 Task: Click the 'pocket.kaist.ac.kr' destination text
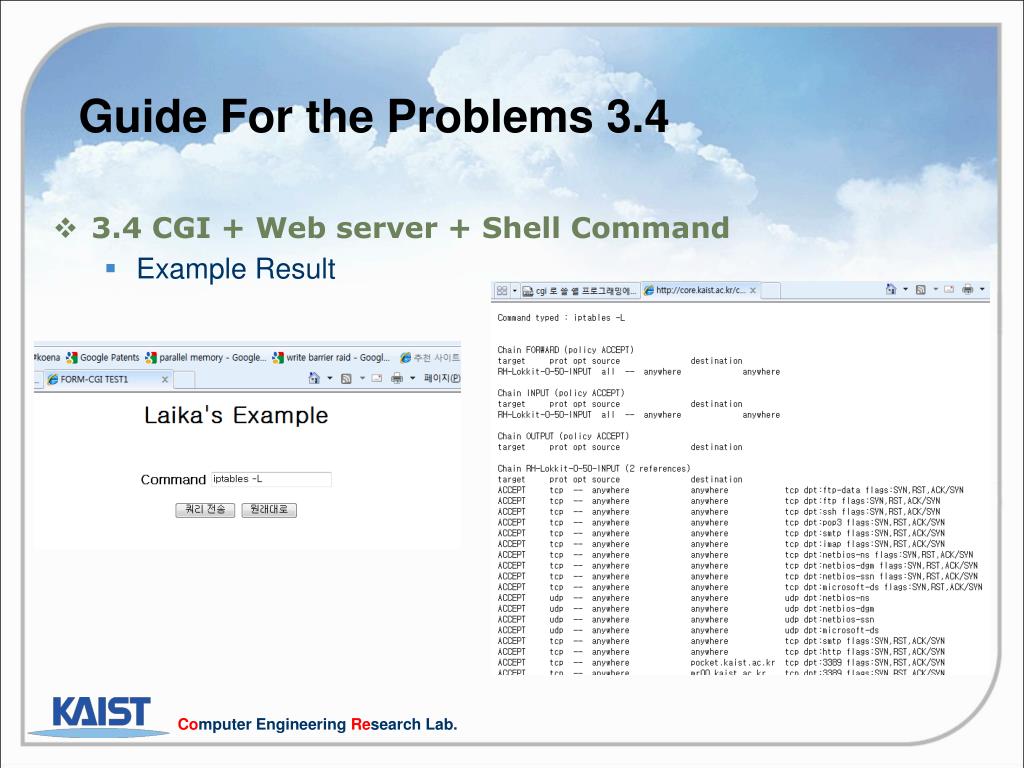tap(733, 663)
